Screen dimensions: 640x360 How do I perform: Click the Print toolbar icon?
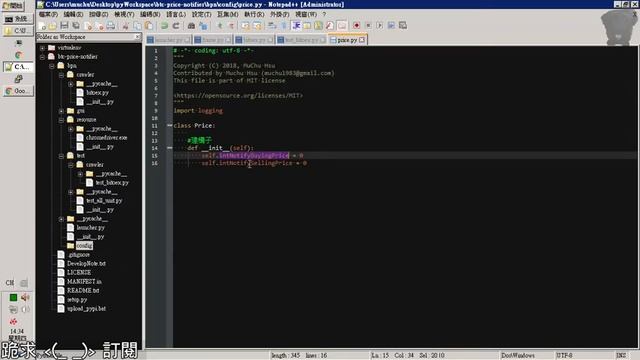pos(111,26)
